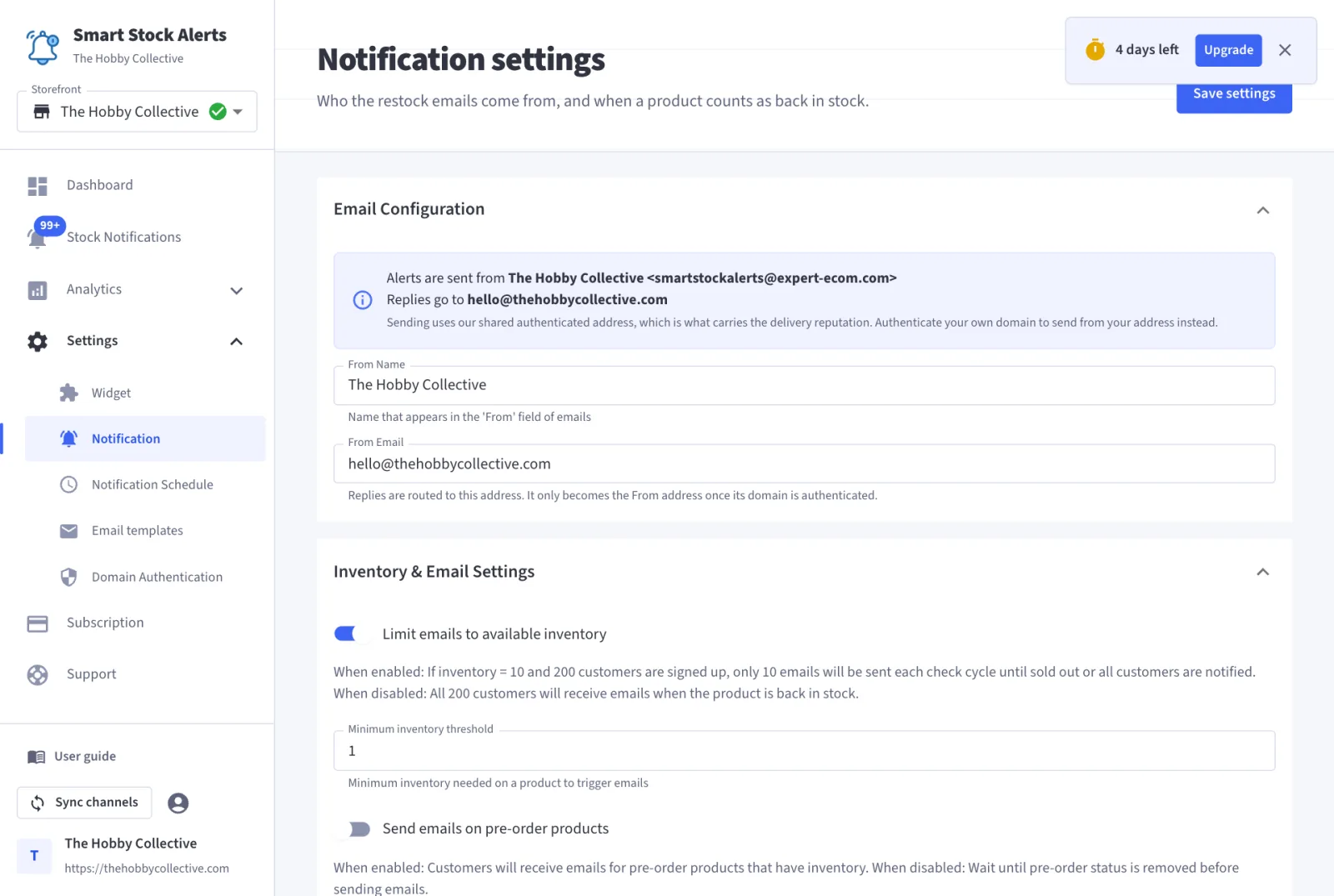
Task: Click the User guide book icon
Action: 37,757
